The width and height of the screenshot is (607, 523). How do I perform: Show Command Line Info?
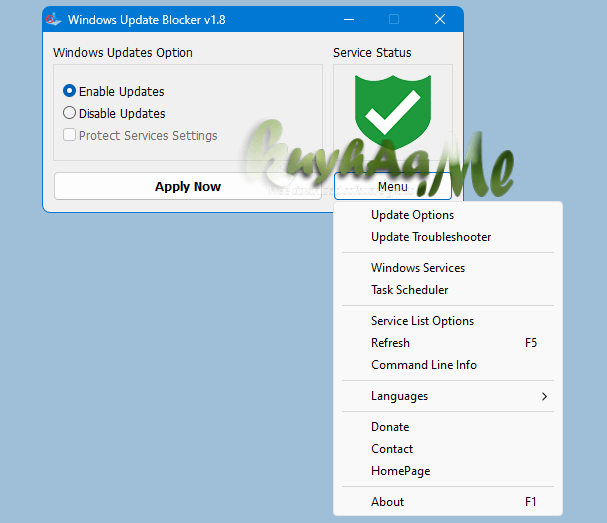click(448, 365)
